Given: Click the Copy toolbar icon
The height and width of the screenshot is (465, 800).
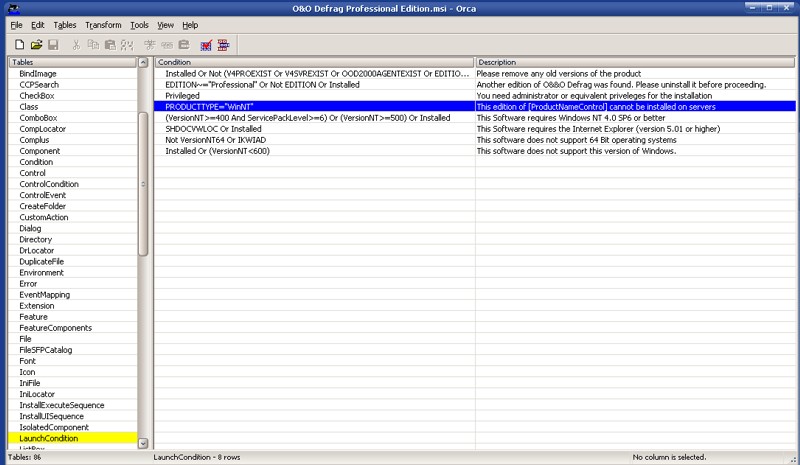Looking at the screenshot, I should [x=93, y=45].
